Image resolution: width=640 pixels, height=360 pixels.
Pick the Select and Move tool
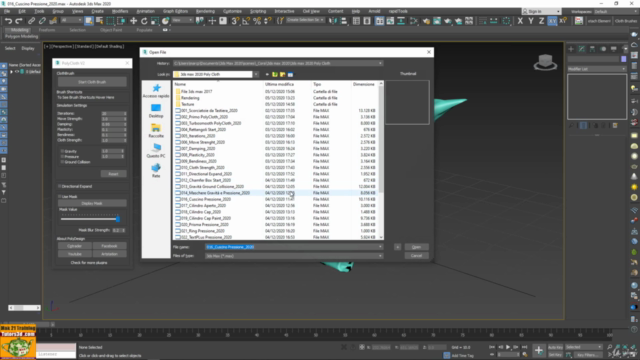(133, 21)
